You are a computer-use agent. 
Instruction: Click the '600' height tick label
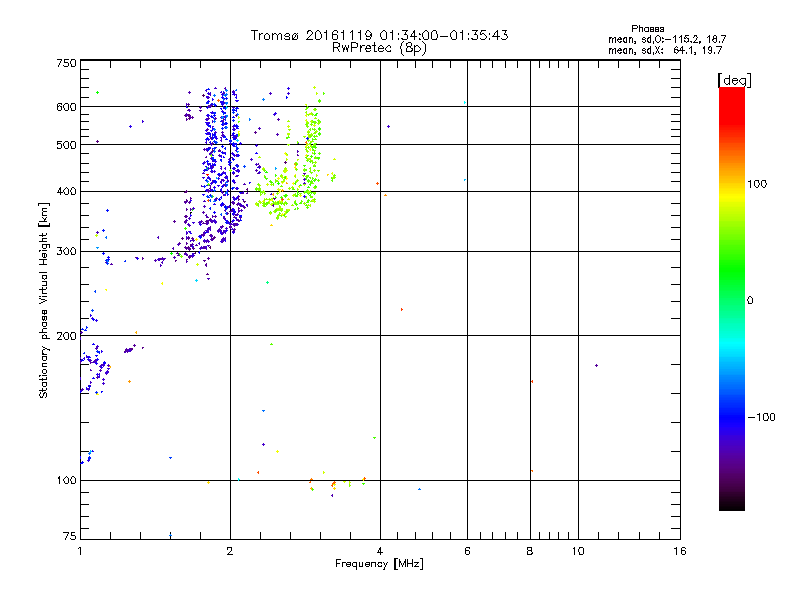coord(66,107)
